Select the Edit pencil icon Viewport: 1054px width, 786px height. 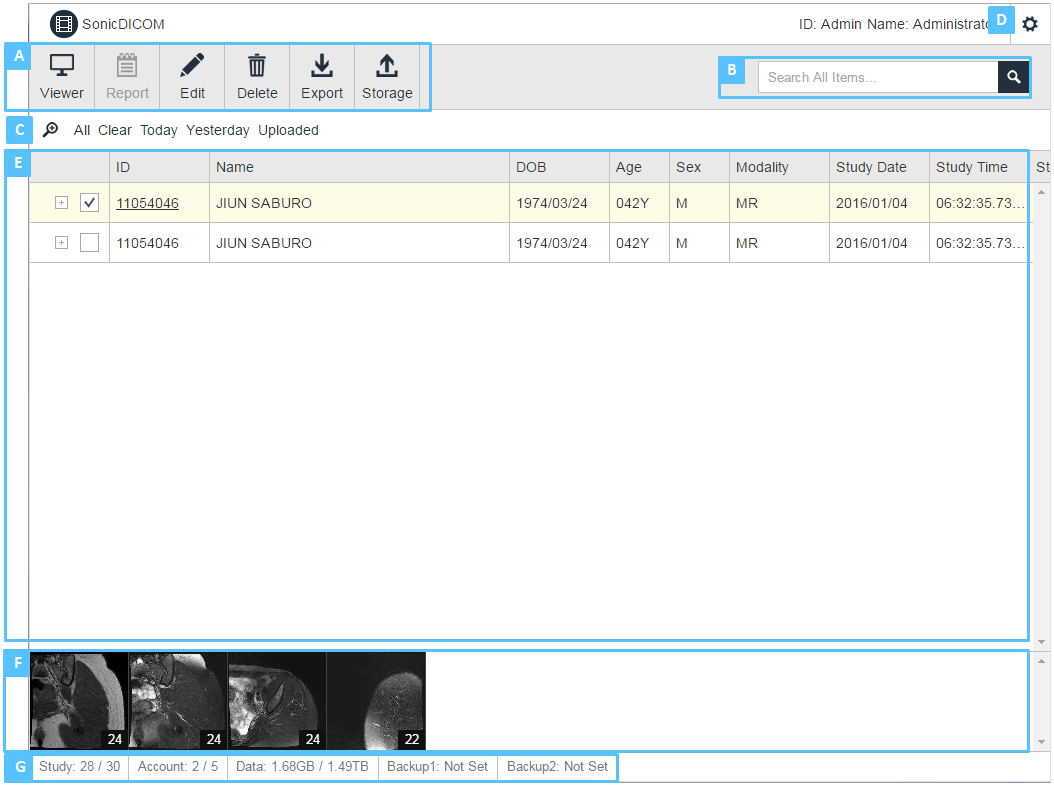[191, 76]
